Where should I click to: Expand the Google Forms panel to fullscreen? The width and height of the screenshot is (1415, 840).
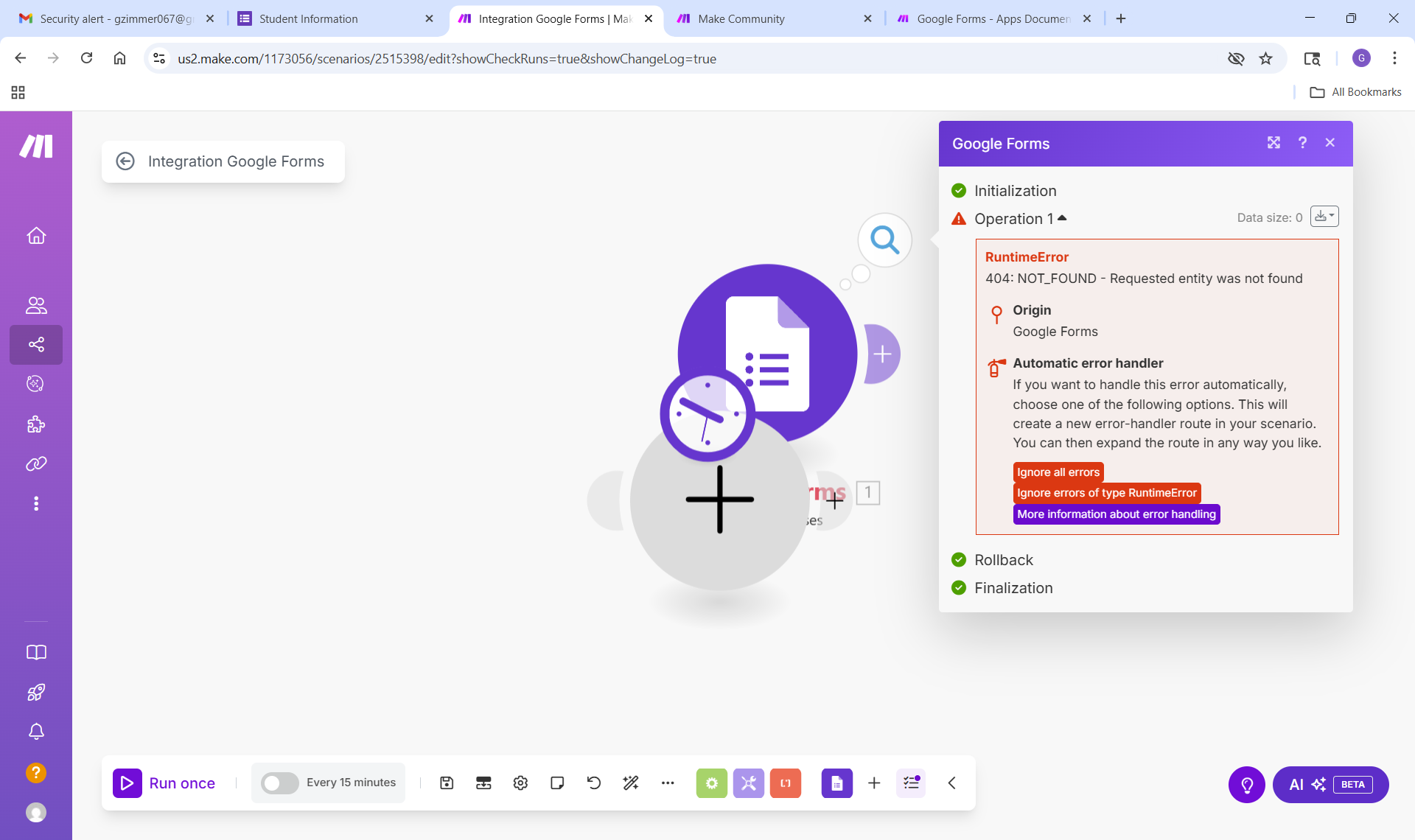[x=1273, y=143]
